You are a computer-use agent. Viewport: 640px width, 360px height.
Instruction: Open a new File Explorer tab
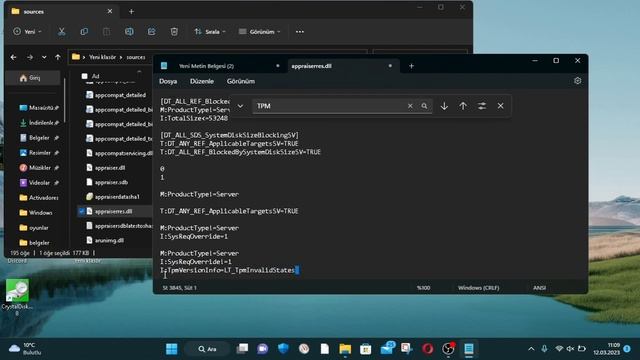pos(131,11)
